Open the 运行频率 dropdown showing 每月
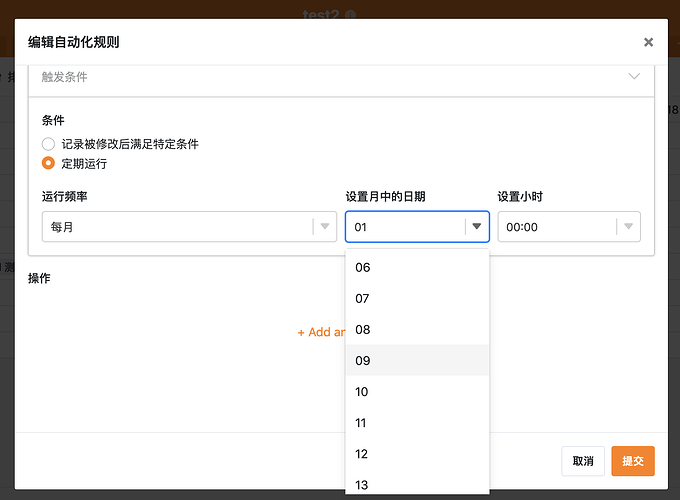Viewport: 680px width, 500px height. (x=189, y=226)
